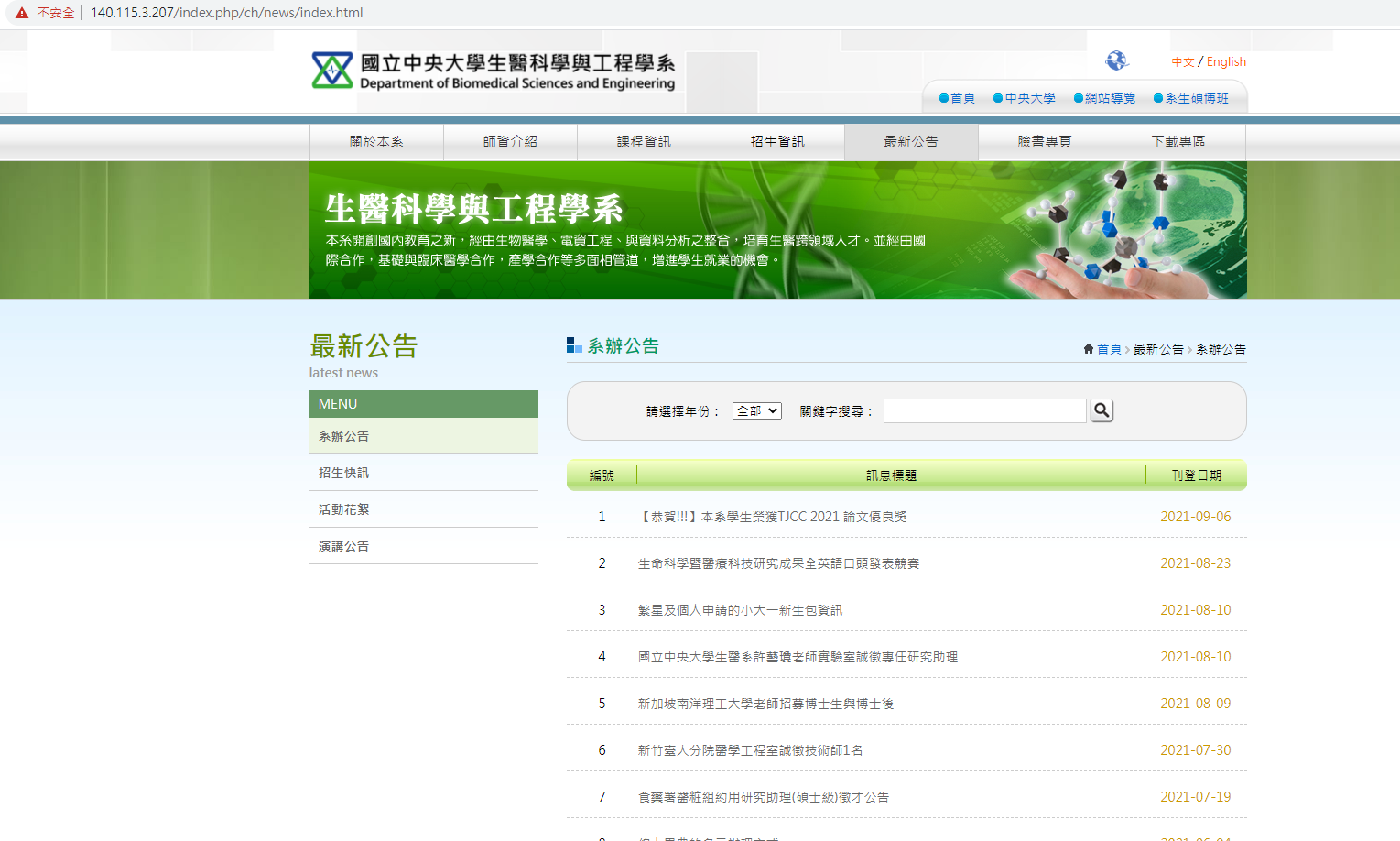Click the 編號 column header

(x=602, y=475)
